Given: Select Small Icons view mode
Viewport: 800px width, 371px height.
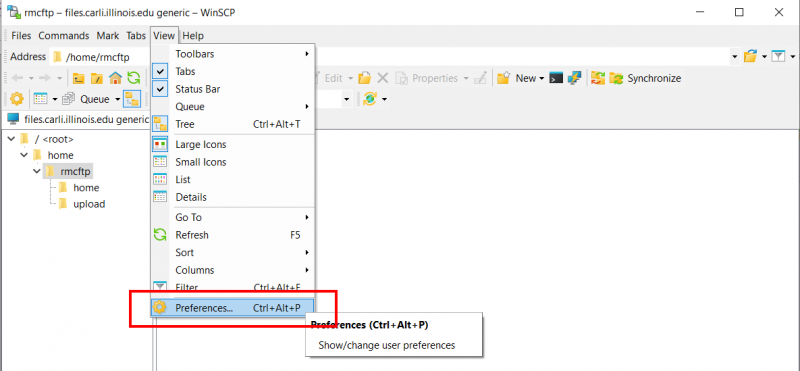Looking at the screenshot, I should coord(233,162).
